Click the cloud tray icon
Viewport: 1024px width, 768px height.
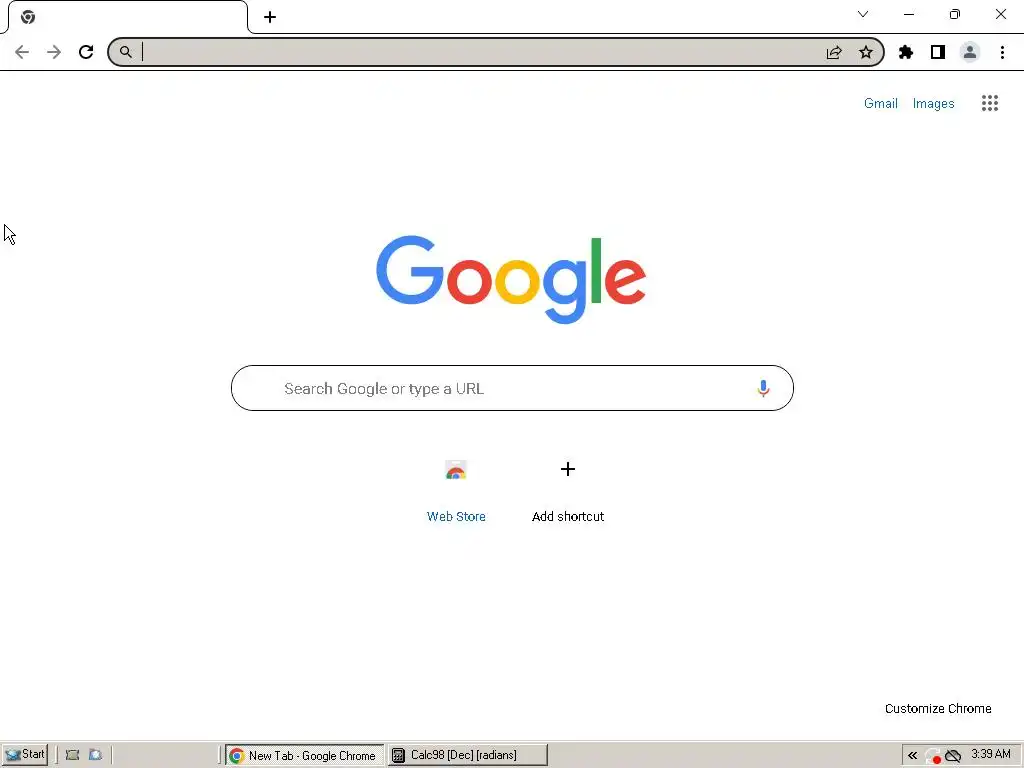point(953,756)
